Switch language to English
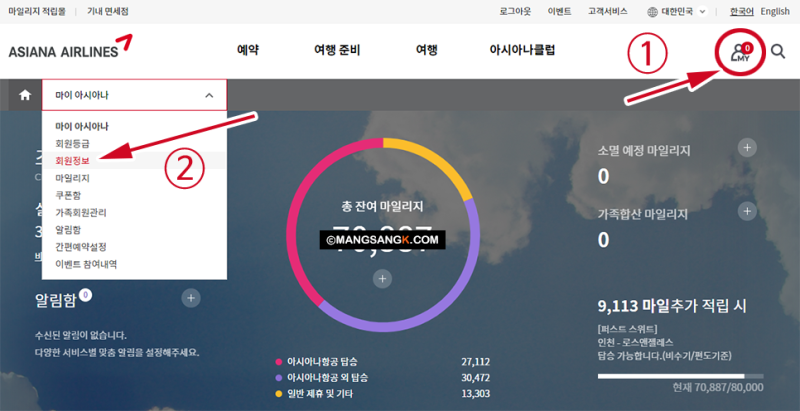 coord(775,12)
